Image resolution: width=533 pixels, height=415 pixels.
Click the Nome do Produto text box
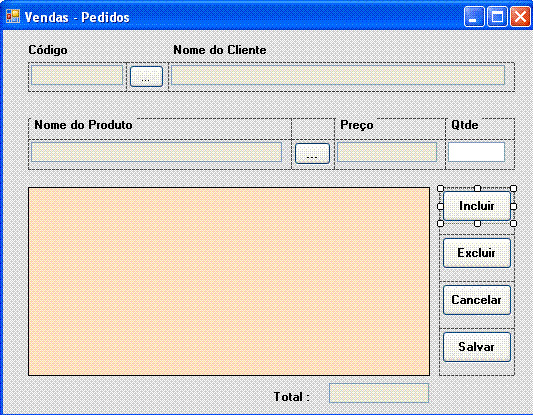coord(156,152)
